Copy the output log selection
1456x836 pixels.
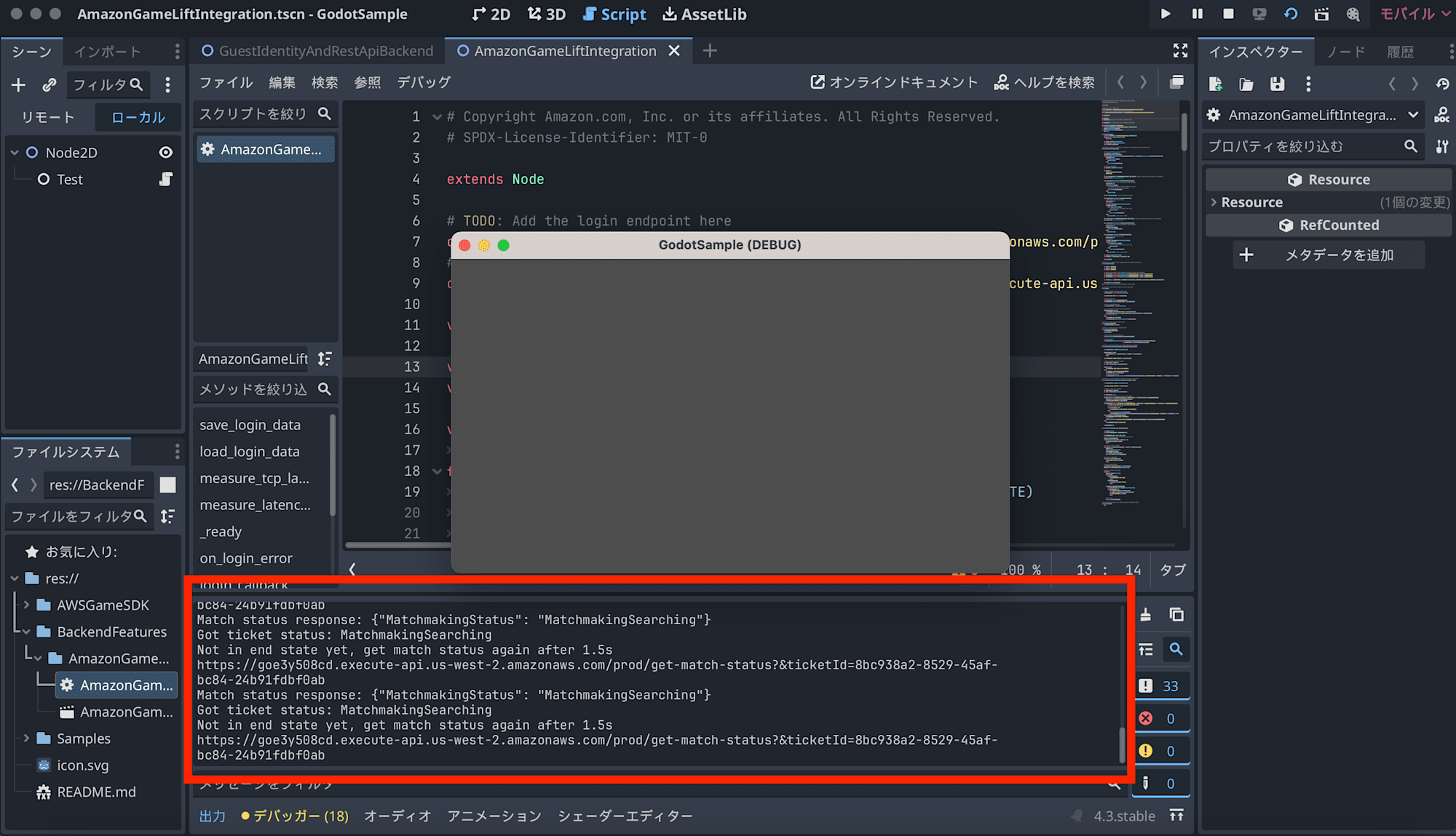pyautogui.click(x=1176, y=615)
